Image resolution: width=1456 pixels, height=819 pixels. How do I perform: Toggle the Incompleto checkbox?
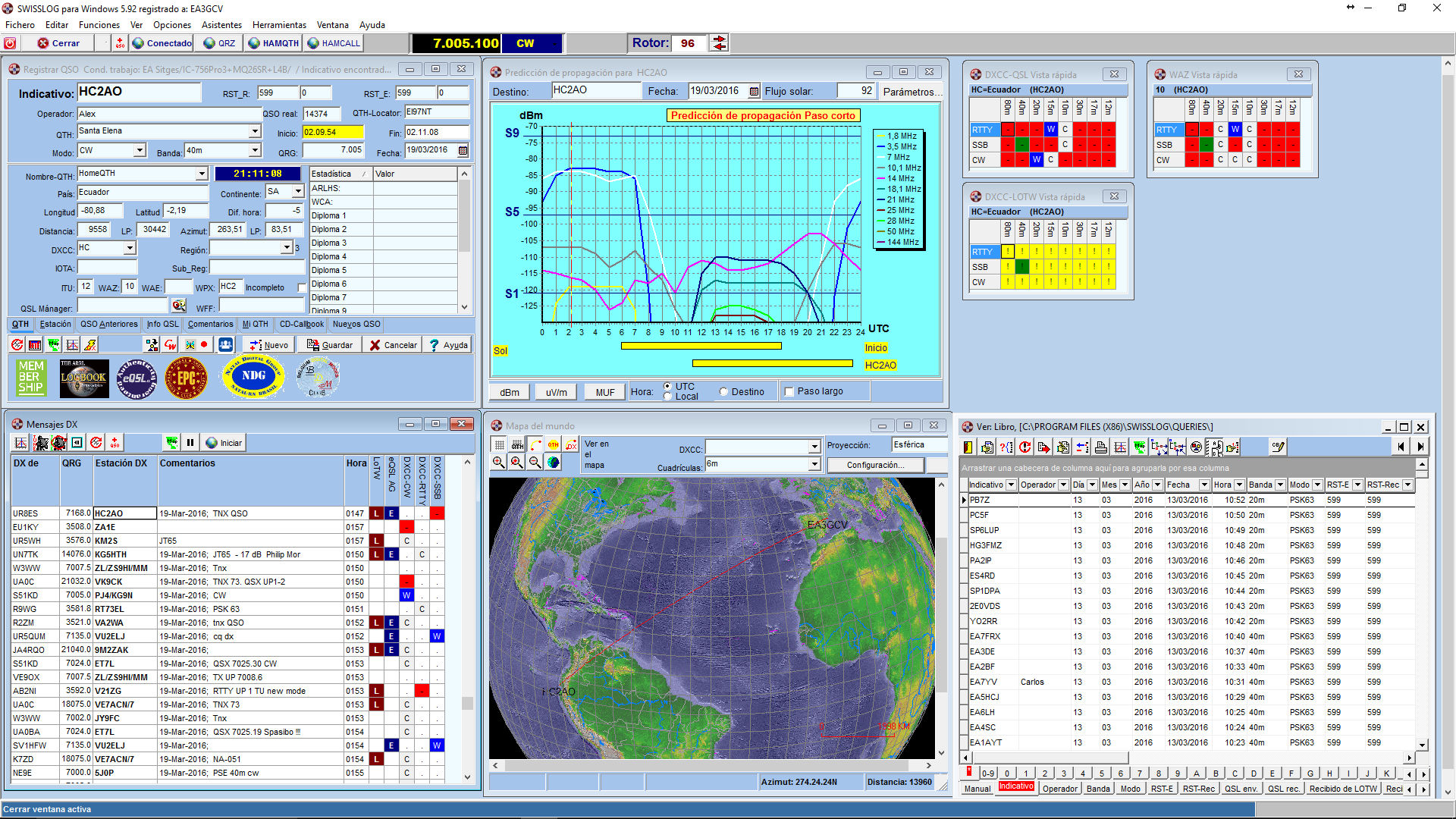click(x=302, y=288)
